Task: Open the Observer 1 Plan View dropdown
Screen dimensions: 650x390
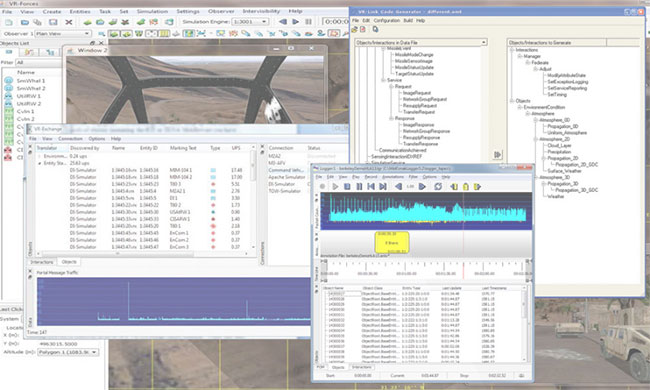Action: 63,34
